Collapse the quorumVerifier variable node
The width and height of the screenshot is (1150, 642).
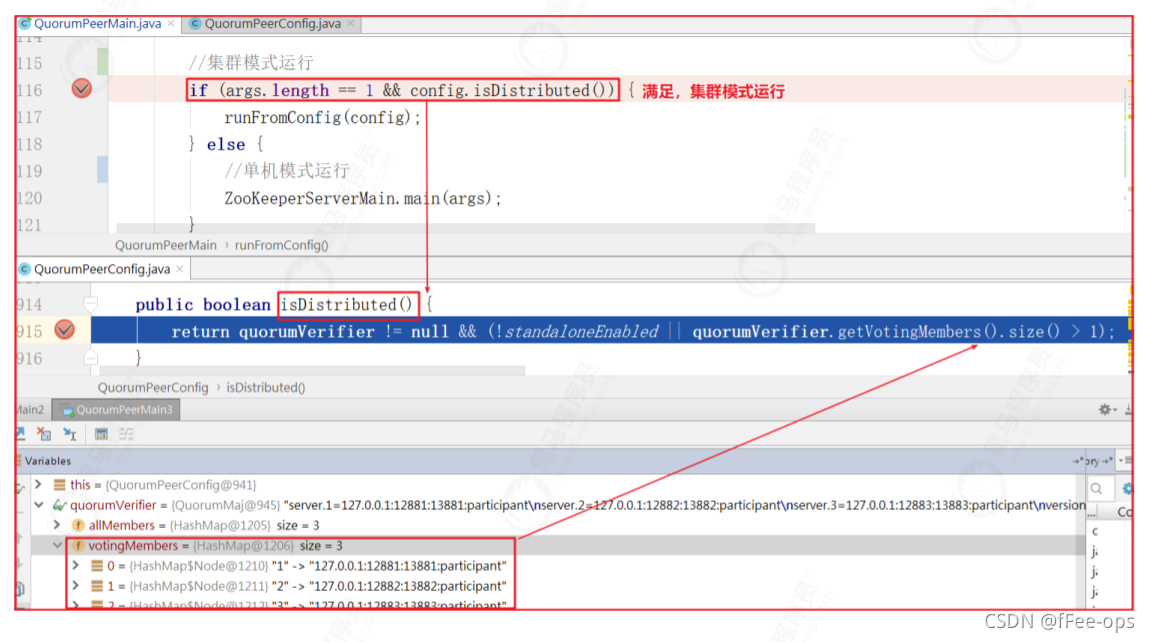(x=39, y=505)
